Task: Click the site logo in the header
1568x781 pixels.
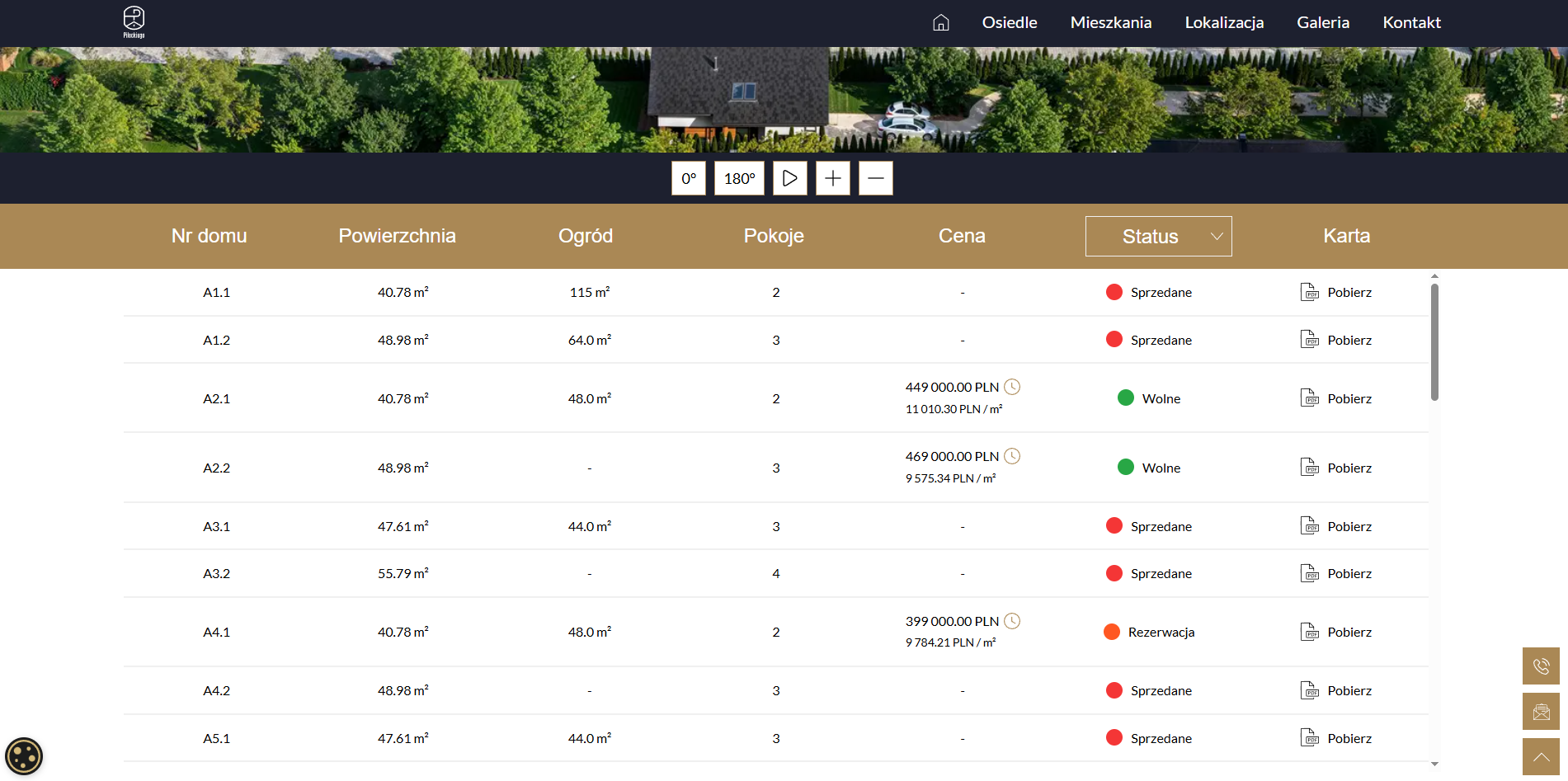Action: pyautogui.click(x=134, y=22)
